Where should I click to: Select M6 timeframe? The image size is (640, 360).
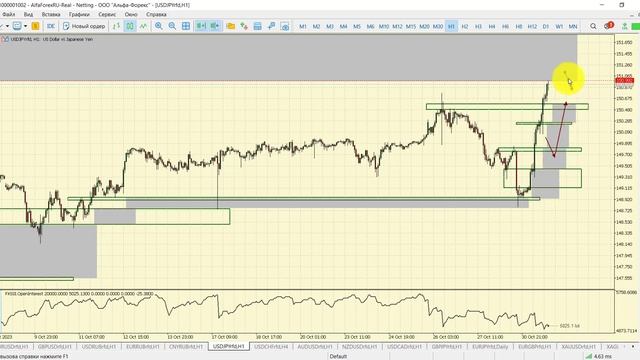point(370,26)
